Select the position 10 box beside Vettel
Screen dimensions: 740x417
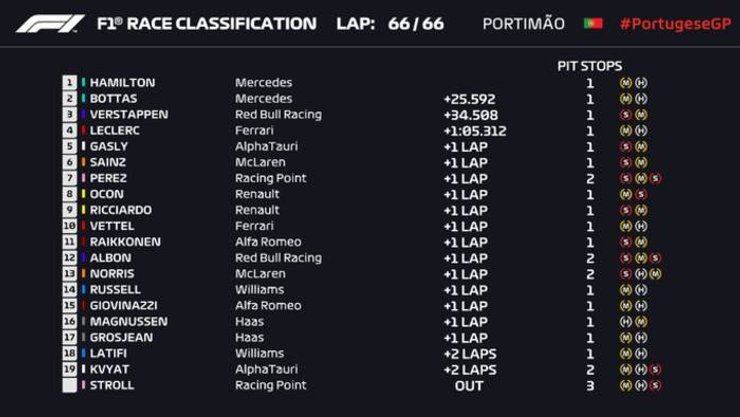(69, 226)
